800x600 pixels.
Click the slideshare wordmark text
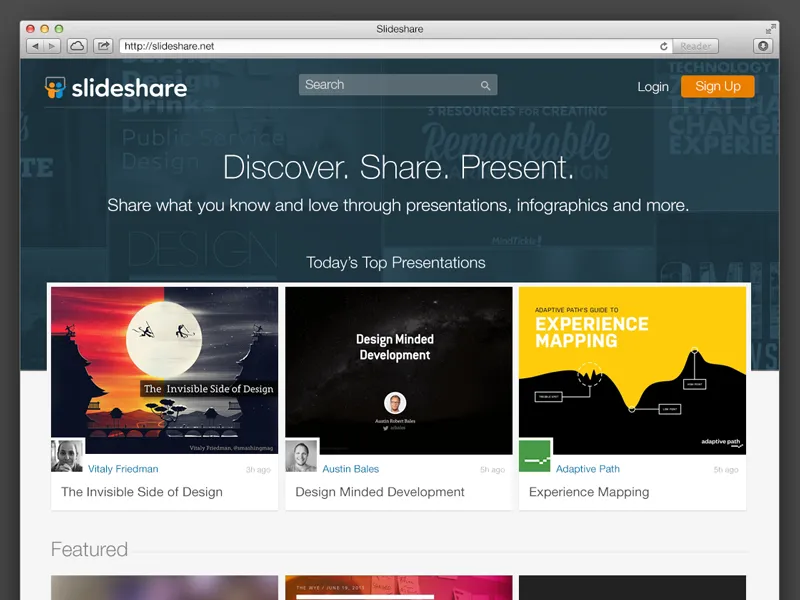129,88
